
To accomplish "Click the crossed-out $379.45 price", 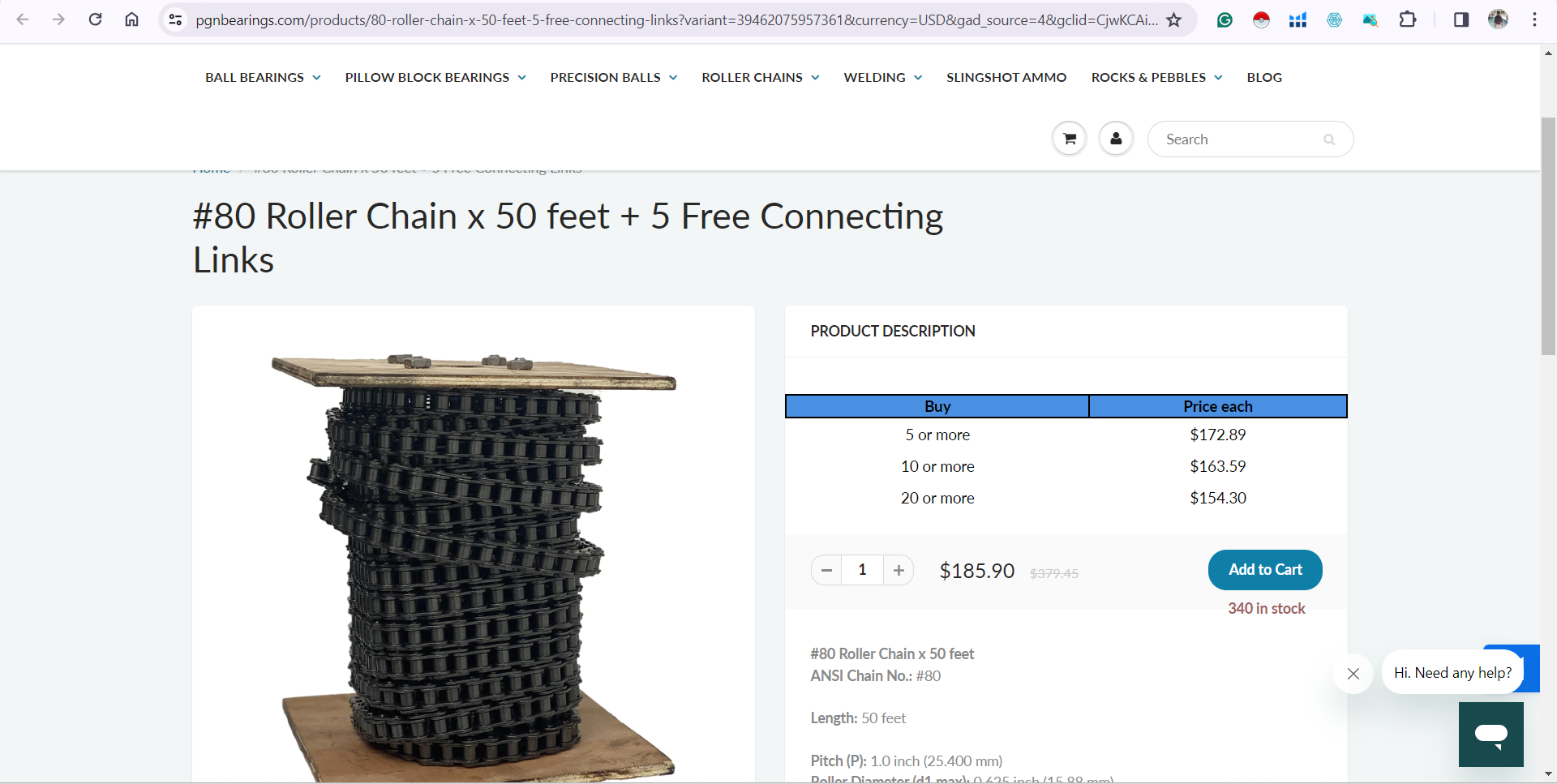I will (x=1054, y=573).
